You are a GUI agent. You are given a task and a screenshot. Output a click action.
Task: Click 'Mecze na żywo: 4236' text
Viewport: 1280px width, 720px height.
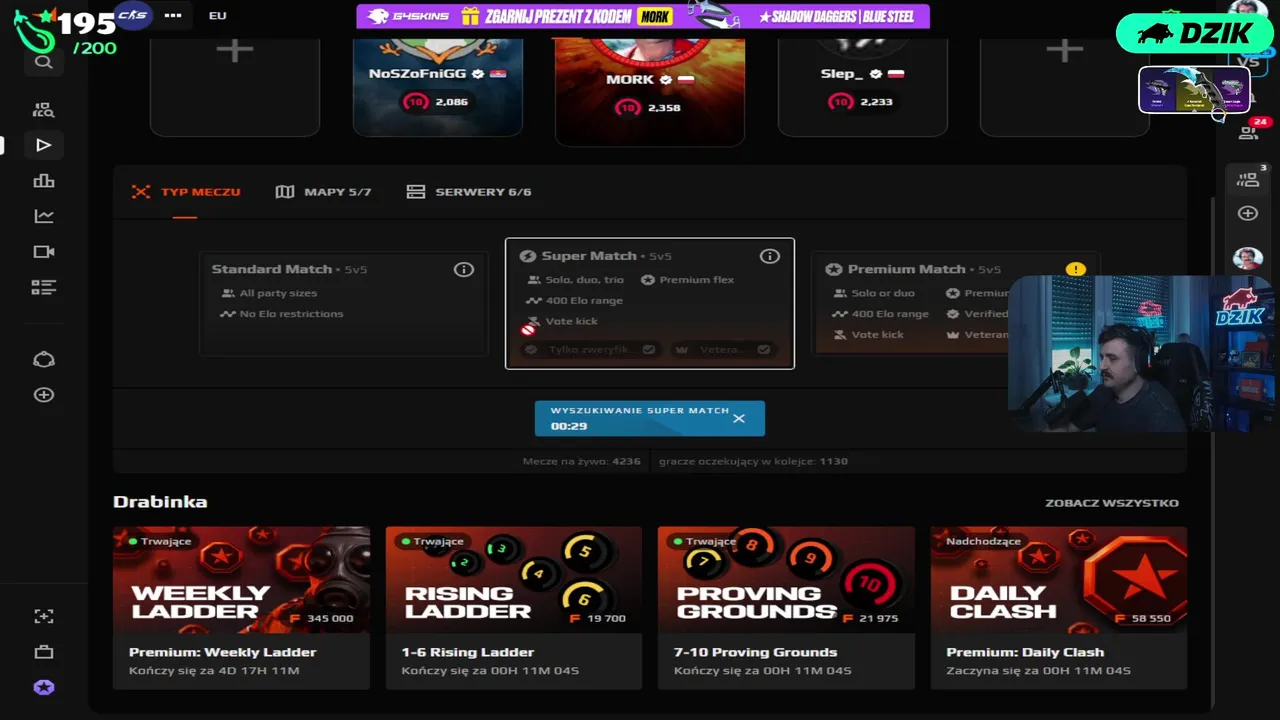[x=581, y=462]
